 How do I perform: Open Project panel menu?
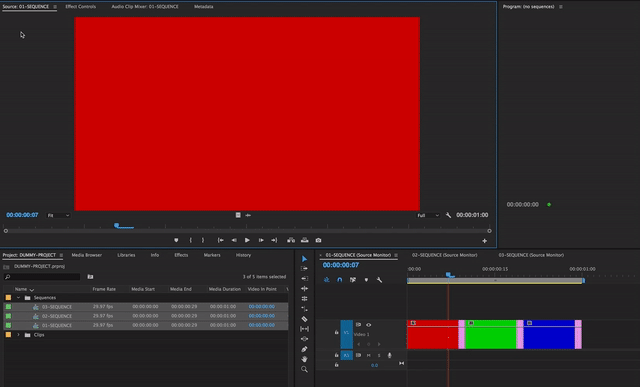point(61,255)
